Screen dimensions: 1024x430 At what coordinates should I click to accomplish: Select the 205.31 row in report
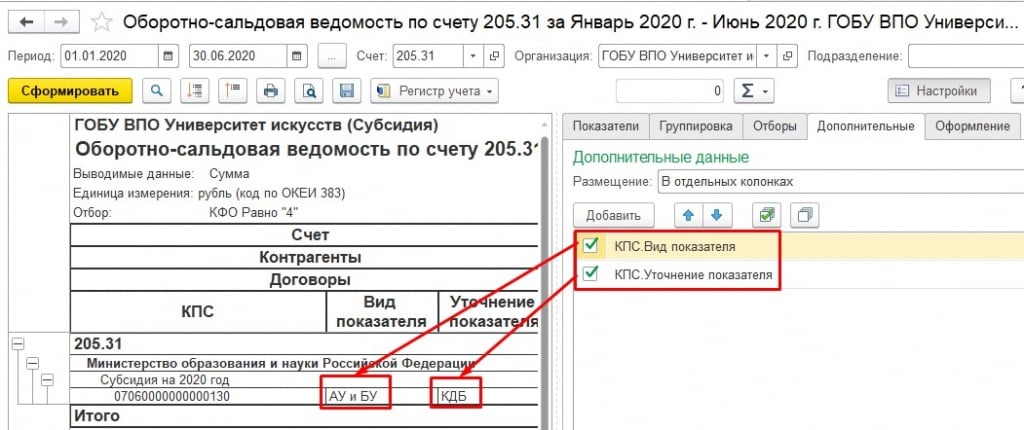coord(304,344)
